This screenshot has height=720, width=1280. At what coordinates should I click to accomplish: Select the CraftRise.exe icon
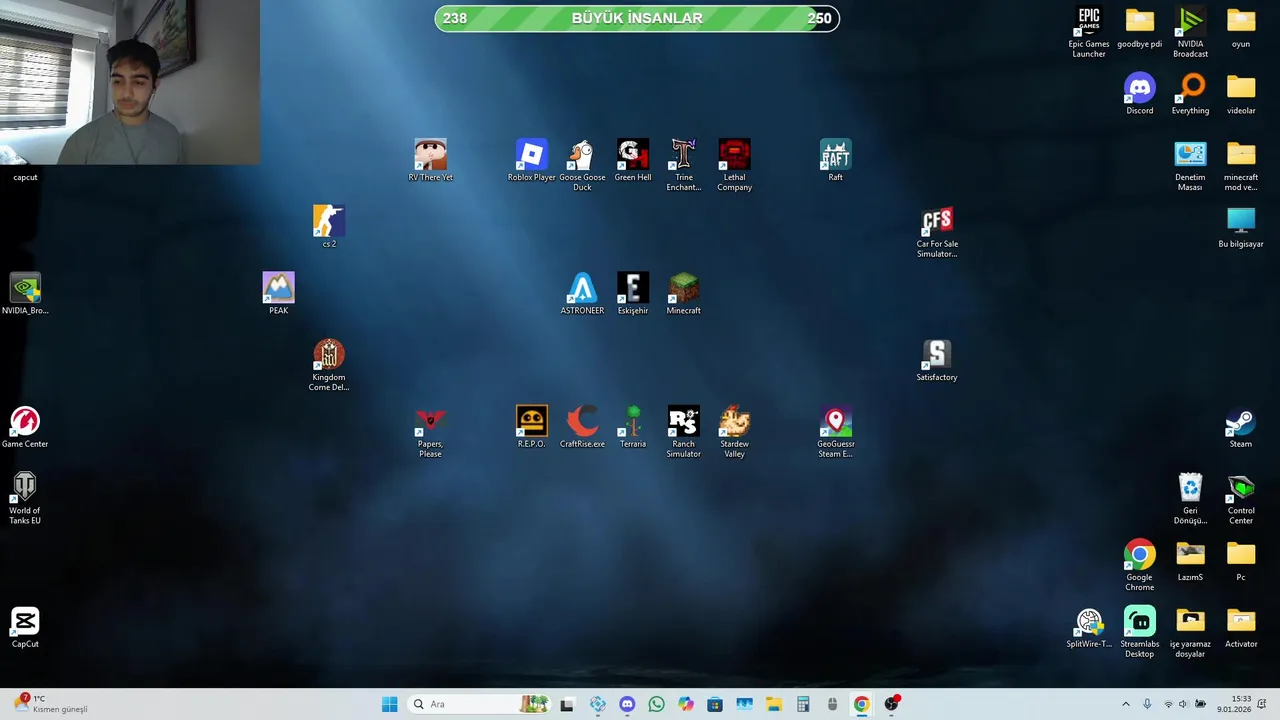click(x=582, y=427)
